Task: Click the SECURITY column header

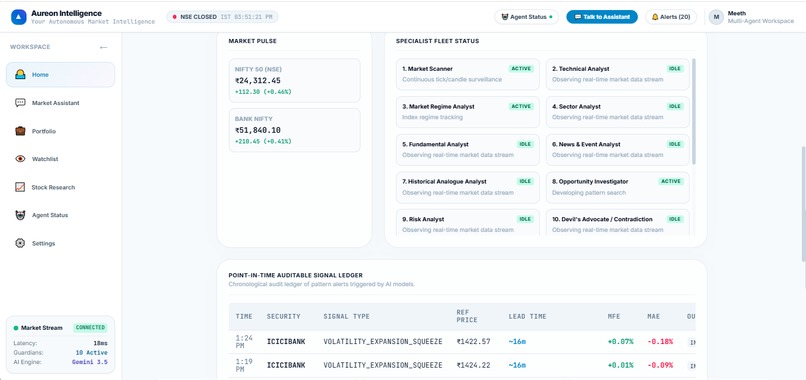Action: 283,316
